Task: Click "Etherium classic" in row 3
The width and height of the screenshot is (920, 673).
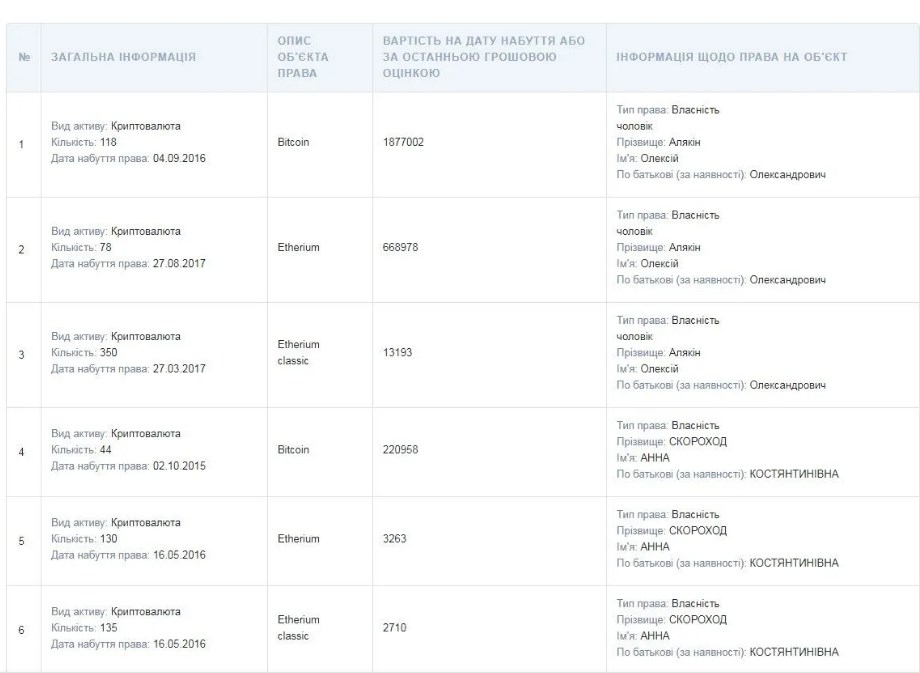Action: tap(298, 351)
